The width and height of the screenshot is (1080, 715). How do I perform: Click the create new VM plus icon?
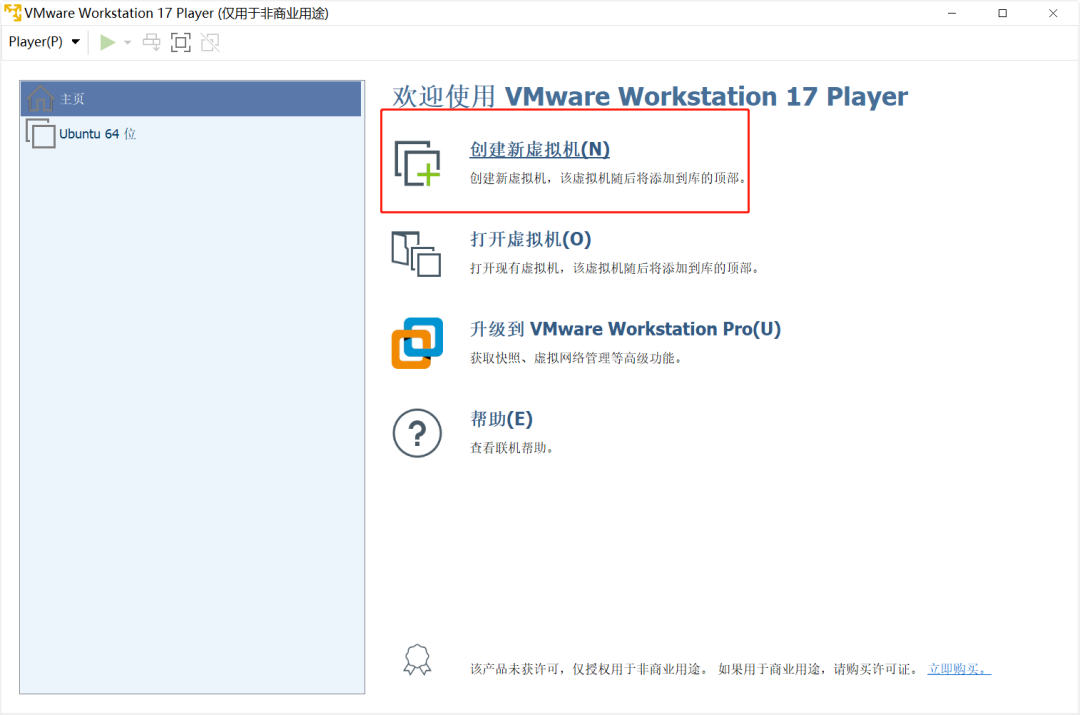pos(417,164)
